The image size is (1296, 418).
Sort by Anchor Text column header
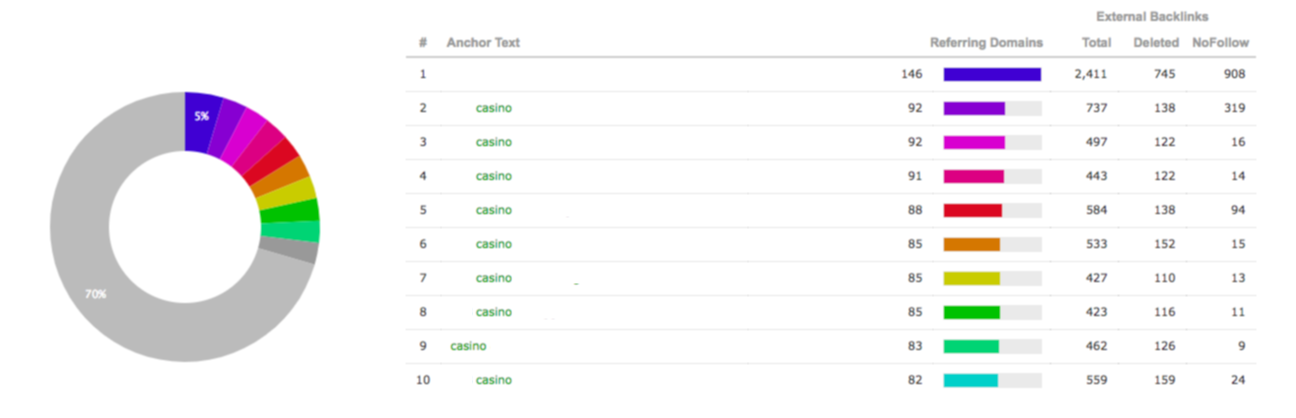[x=483, y=43]
